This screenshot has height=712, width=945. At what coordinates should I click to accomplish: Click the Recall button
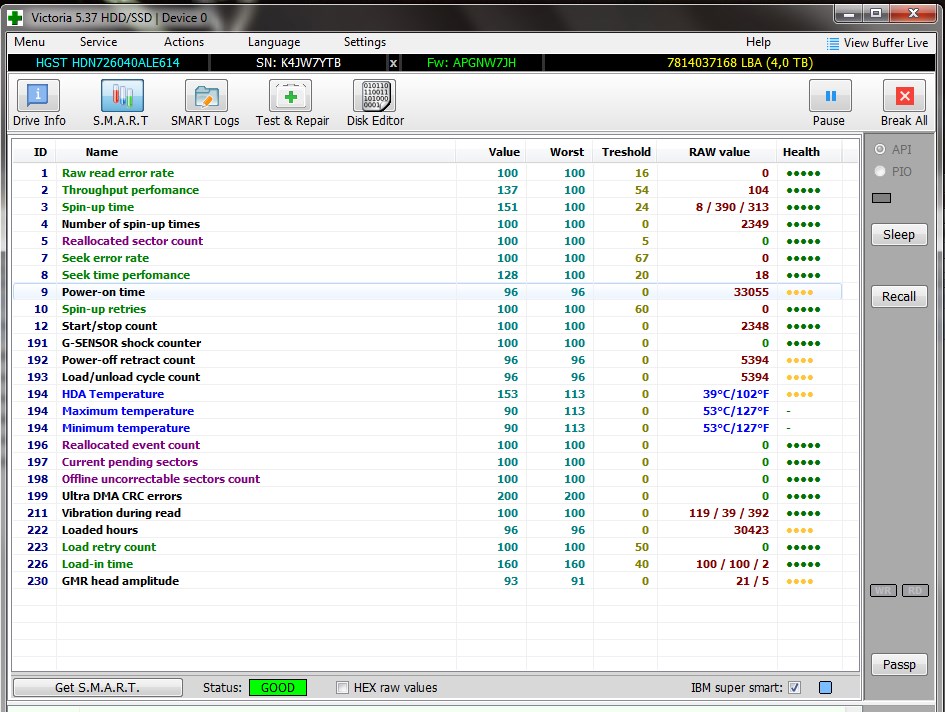pyautogui.click(x=899, y=297)
